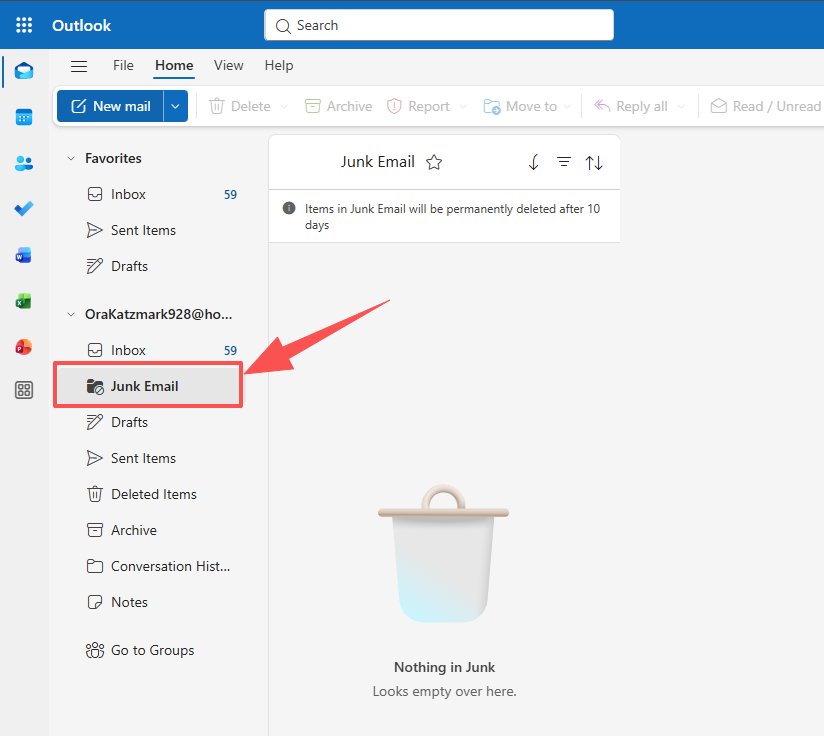This screenshot has width=824, height=736.
Task: Open the app launcher grid icon
Action: tap(24, 25)
